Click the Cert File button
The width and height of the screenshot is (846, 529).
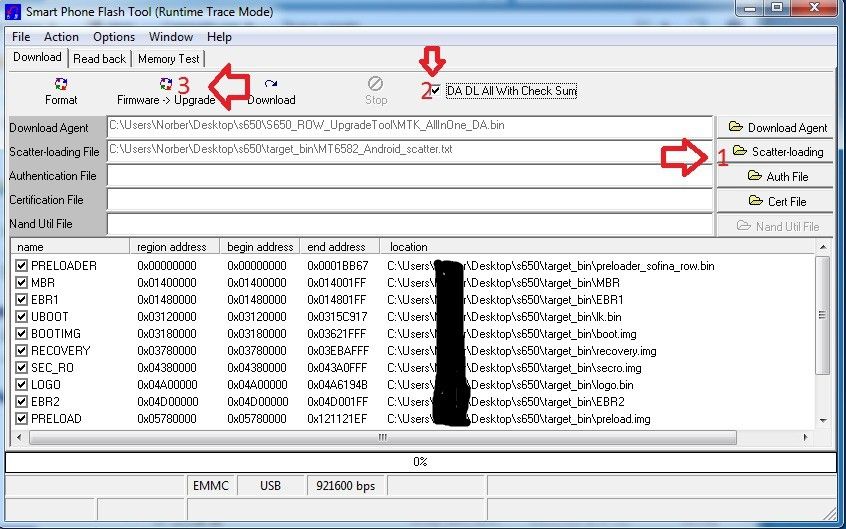click(775, 201)
